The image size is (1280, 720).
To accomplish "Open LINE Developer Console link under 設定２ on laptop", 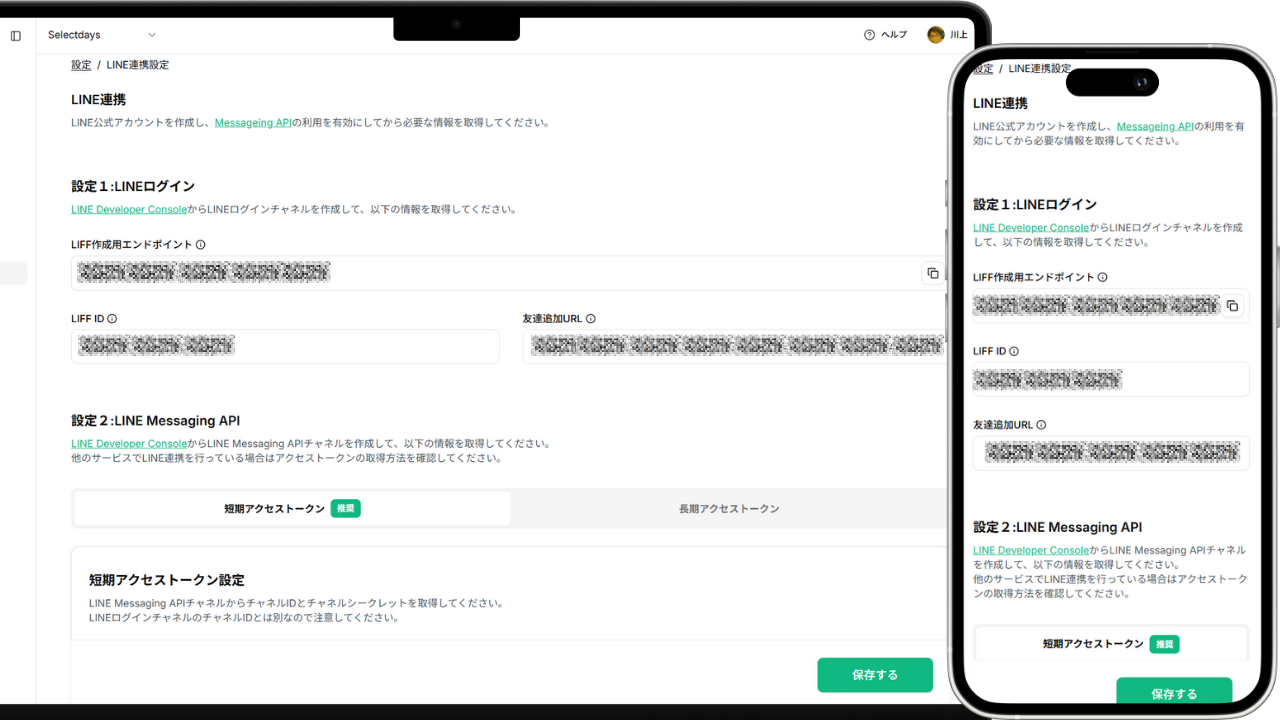I will [x=129, y=444].
